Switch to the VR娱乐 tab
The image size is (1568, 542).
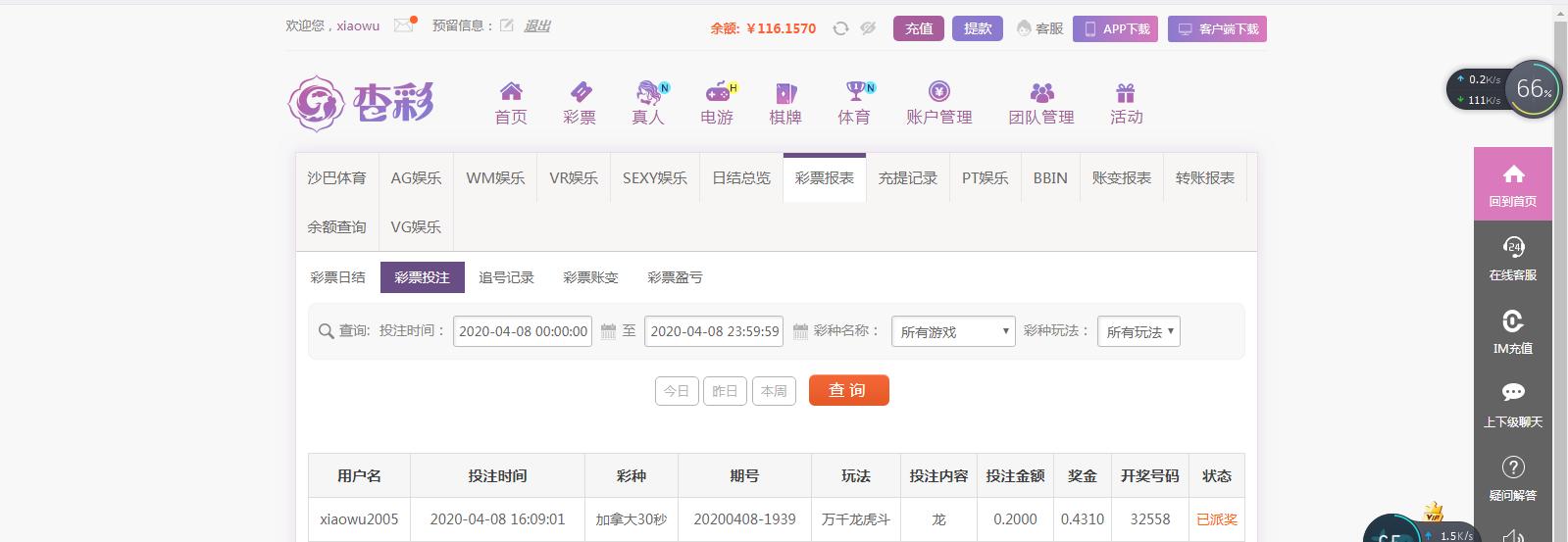574,177
